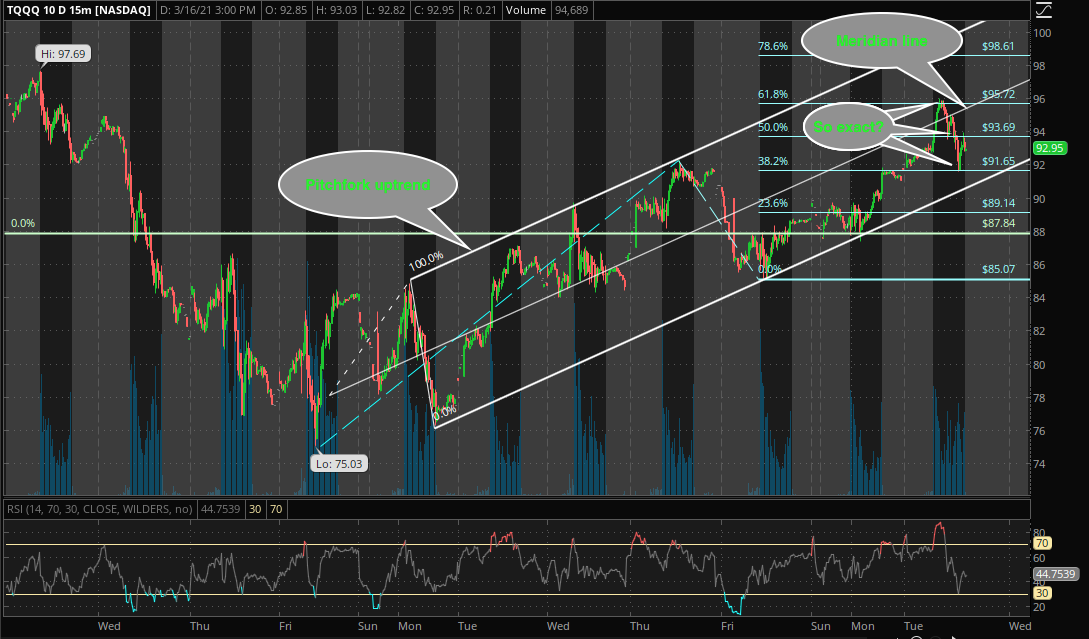
Task: Click the 61.8% Fibonacci level label
Action: 773,94
